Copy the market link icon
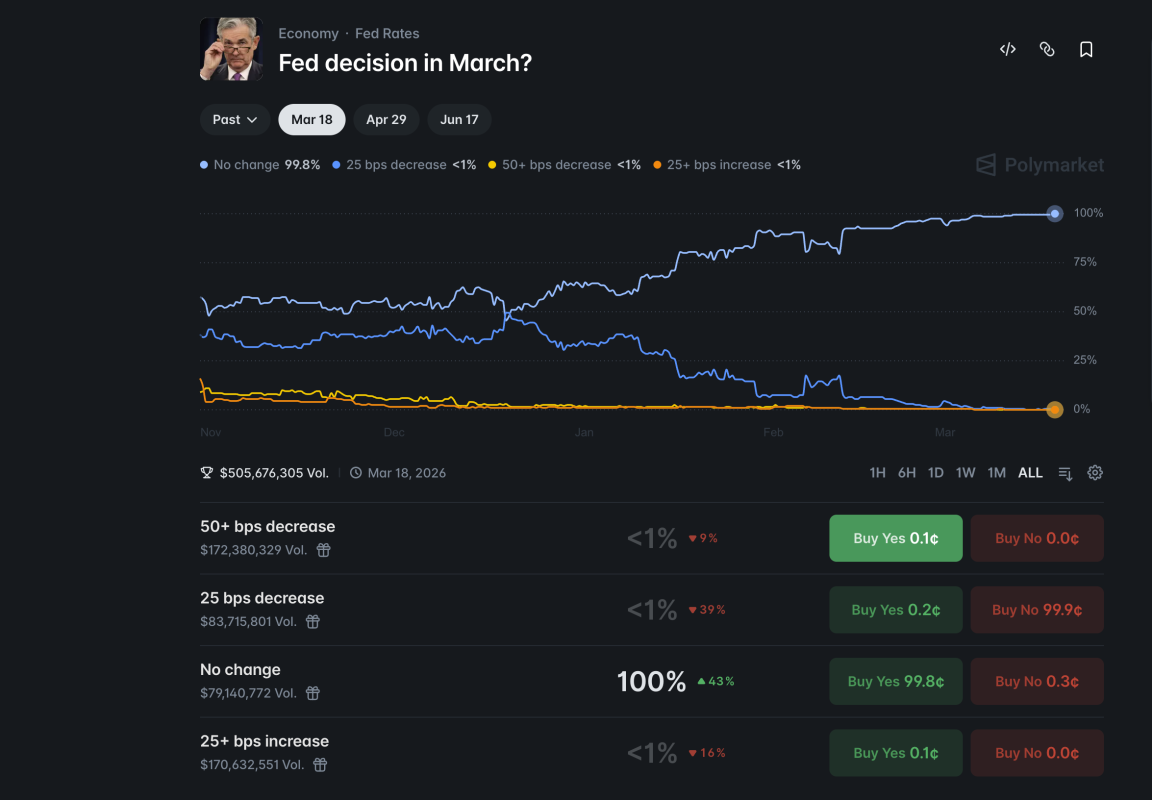1152x800 pixels. tap(1047, 49)
